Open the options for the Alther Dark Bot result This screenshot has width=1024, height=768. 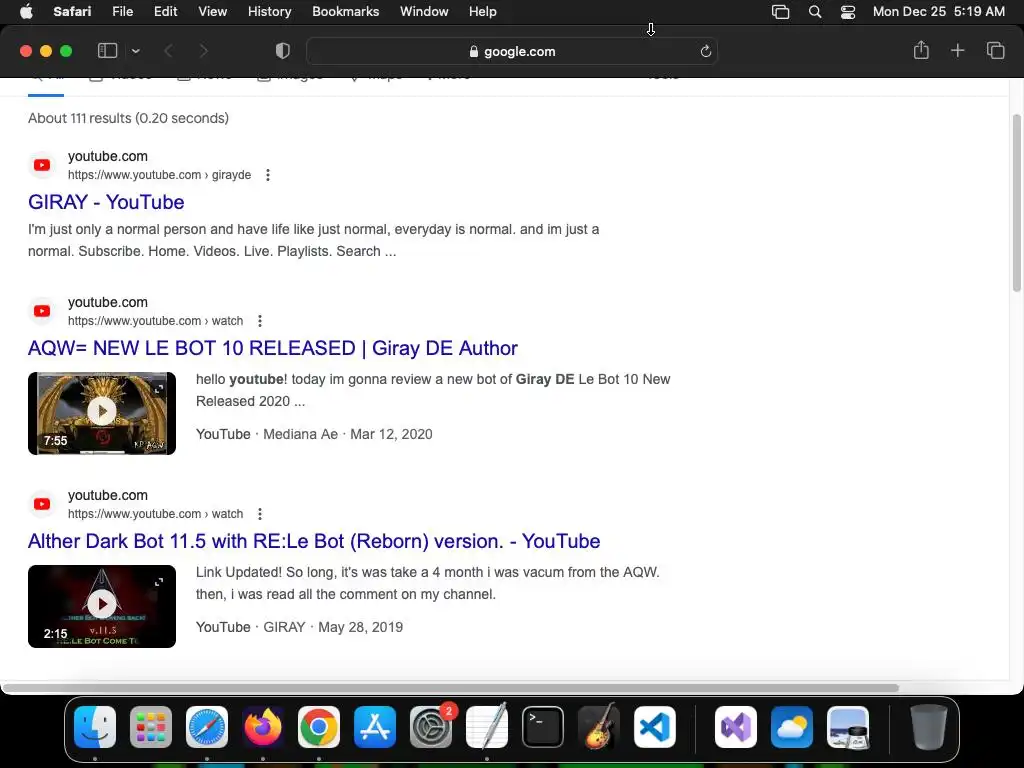point(260,514)
